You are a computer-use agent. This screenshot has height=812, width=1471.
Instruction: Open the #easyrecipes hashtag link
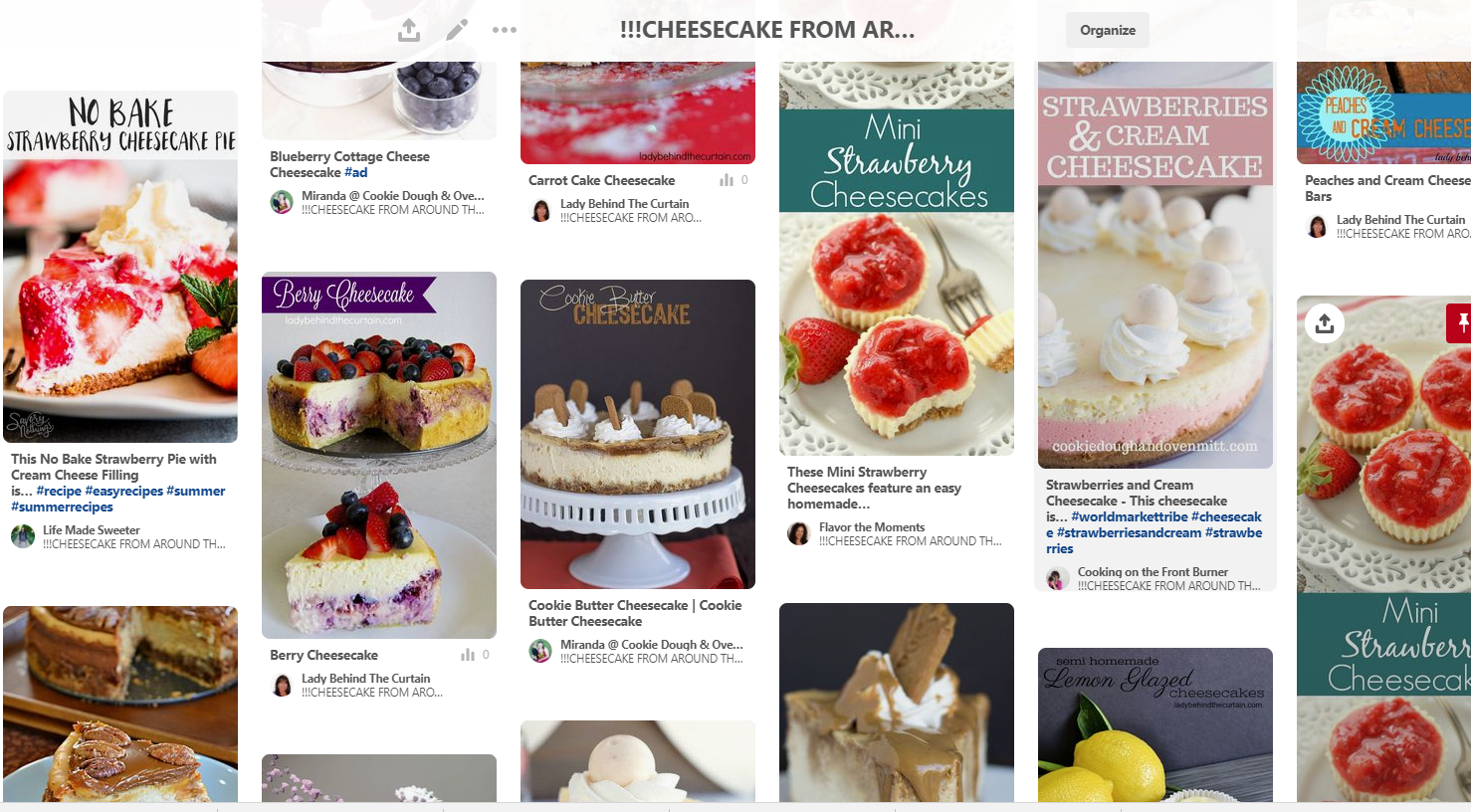[124, 491]
